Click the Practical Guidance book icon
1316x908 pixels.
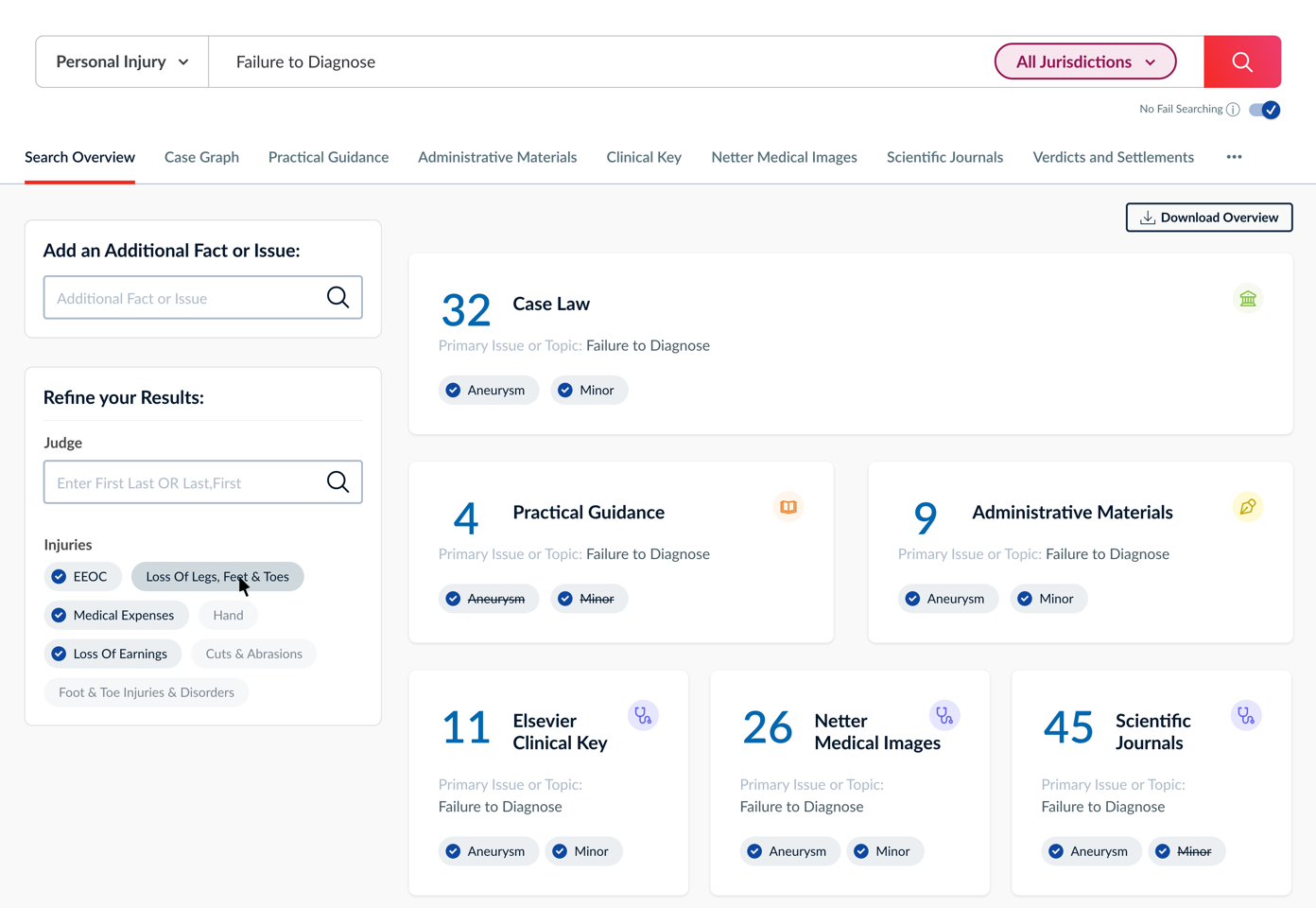coord(788,507)
